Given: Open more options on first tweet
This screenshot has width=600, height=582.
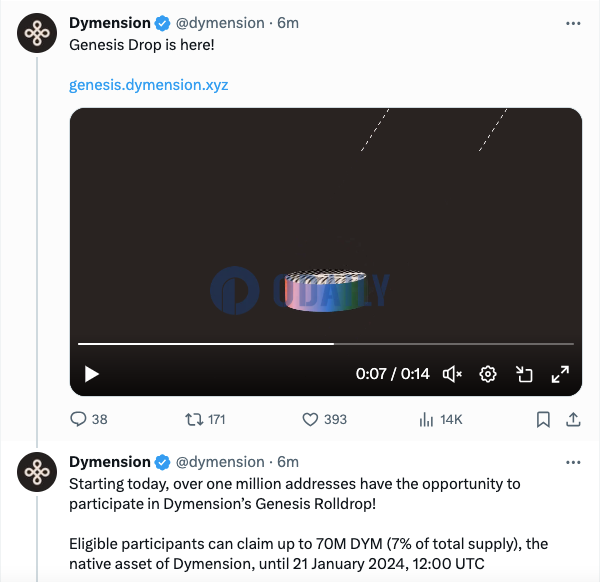Looking at the screenshot, I should coord(573,24).
